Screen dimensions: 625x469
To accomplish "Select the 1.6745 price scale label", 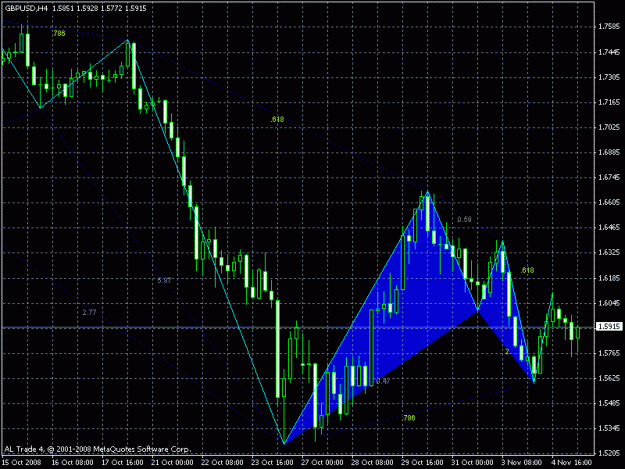I will [x=609, y=177].
